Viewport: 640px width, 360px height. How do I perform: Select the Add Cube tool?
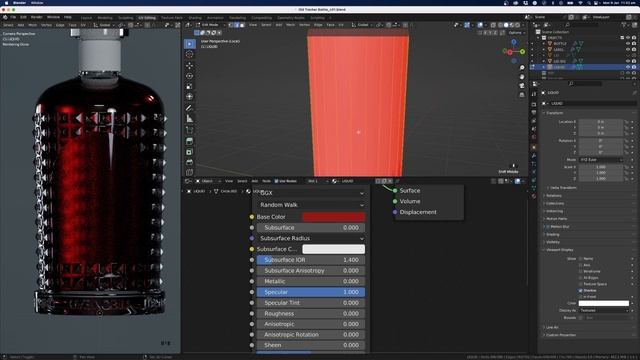coord(190,130)
